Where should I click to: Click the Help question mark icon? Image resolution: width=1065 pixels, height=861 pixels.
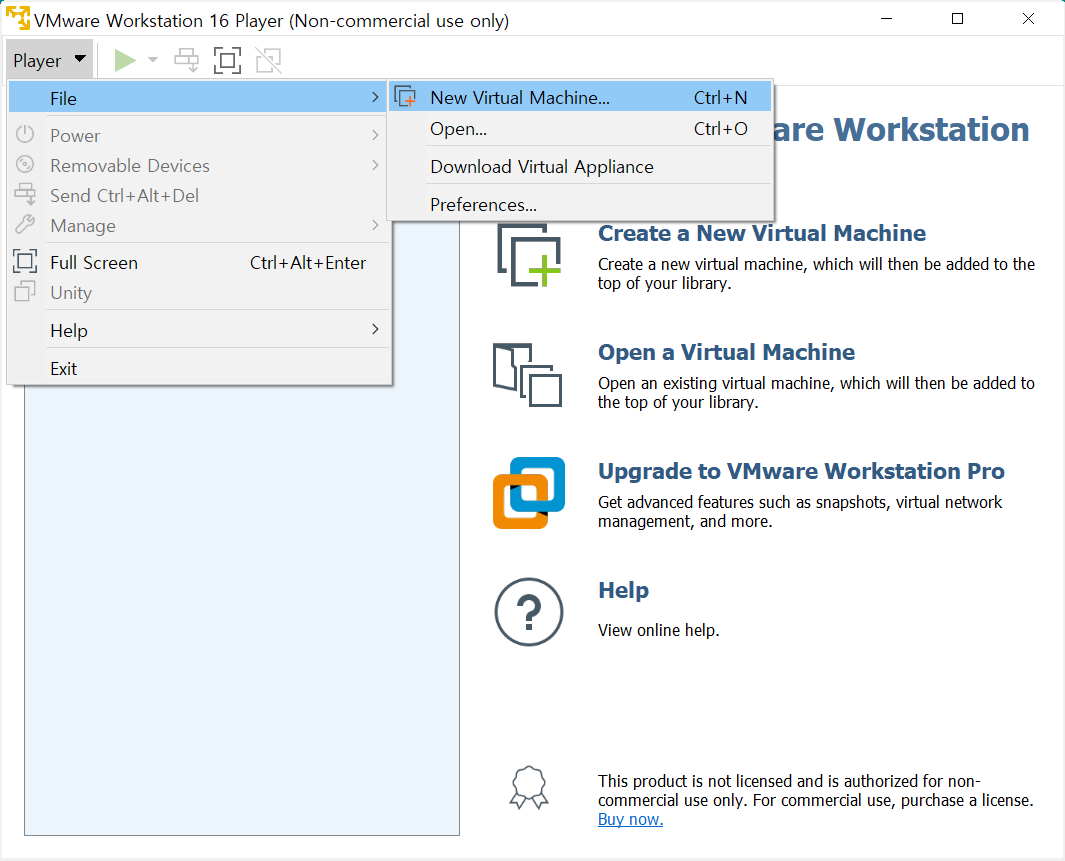pos(528,612)
